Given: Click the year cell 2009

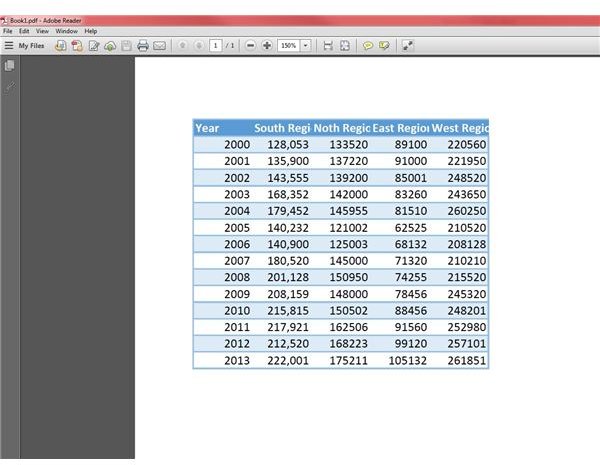Looking at the screenshot, I should tap(237, 294).
